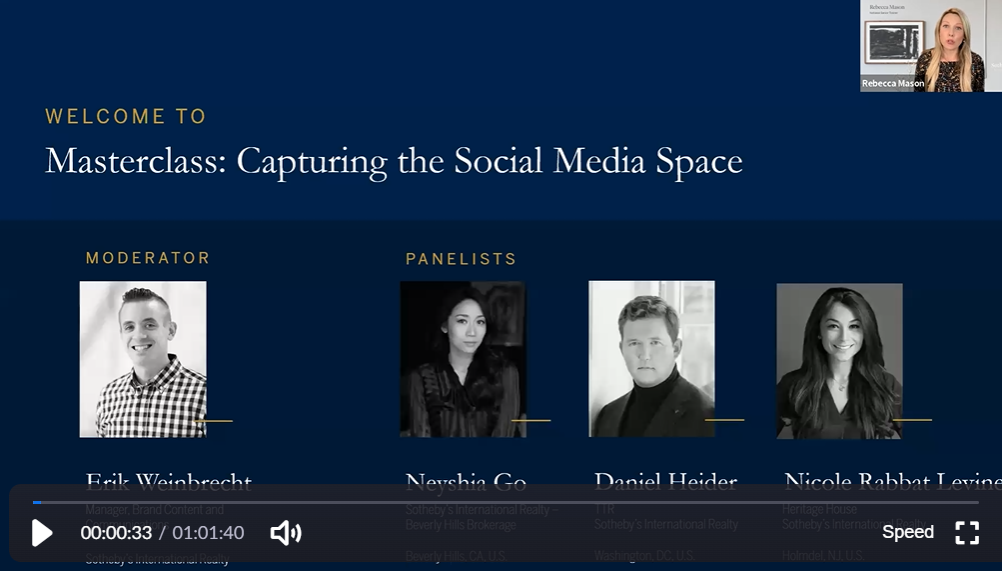Click the 'WELCOME TO' heading
Image resolution: width=1002 pixels, height=571 pixels.
pos(125,116)
